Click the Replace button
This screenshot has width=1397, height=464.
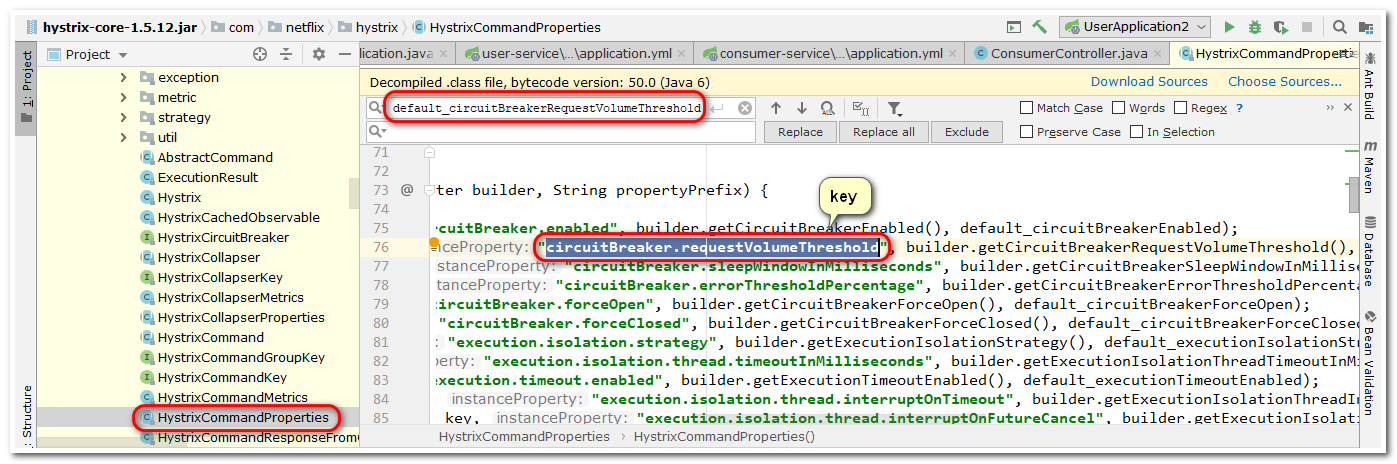(x=800, y=132)
